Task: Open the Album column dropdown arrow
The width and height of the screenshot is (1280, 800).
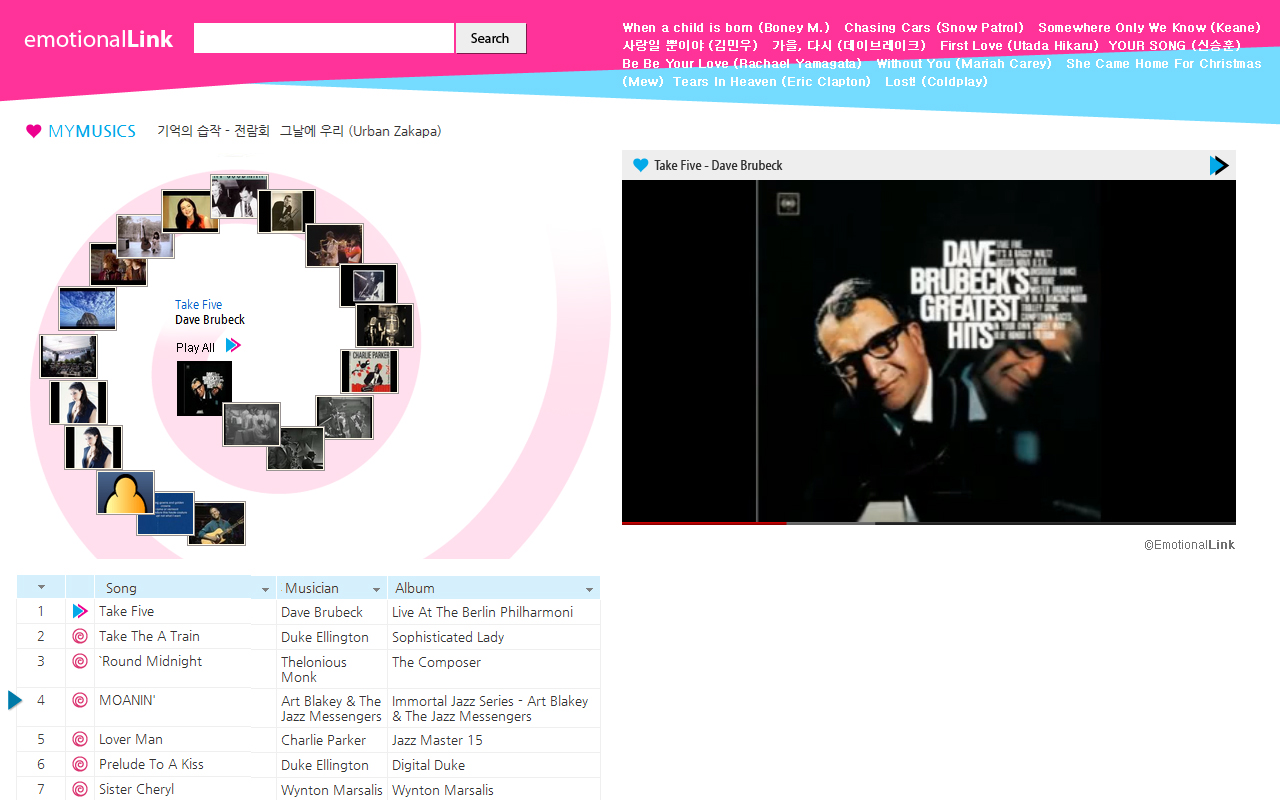Action: [590, 589]
